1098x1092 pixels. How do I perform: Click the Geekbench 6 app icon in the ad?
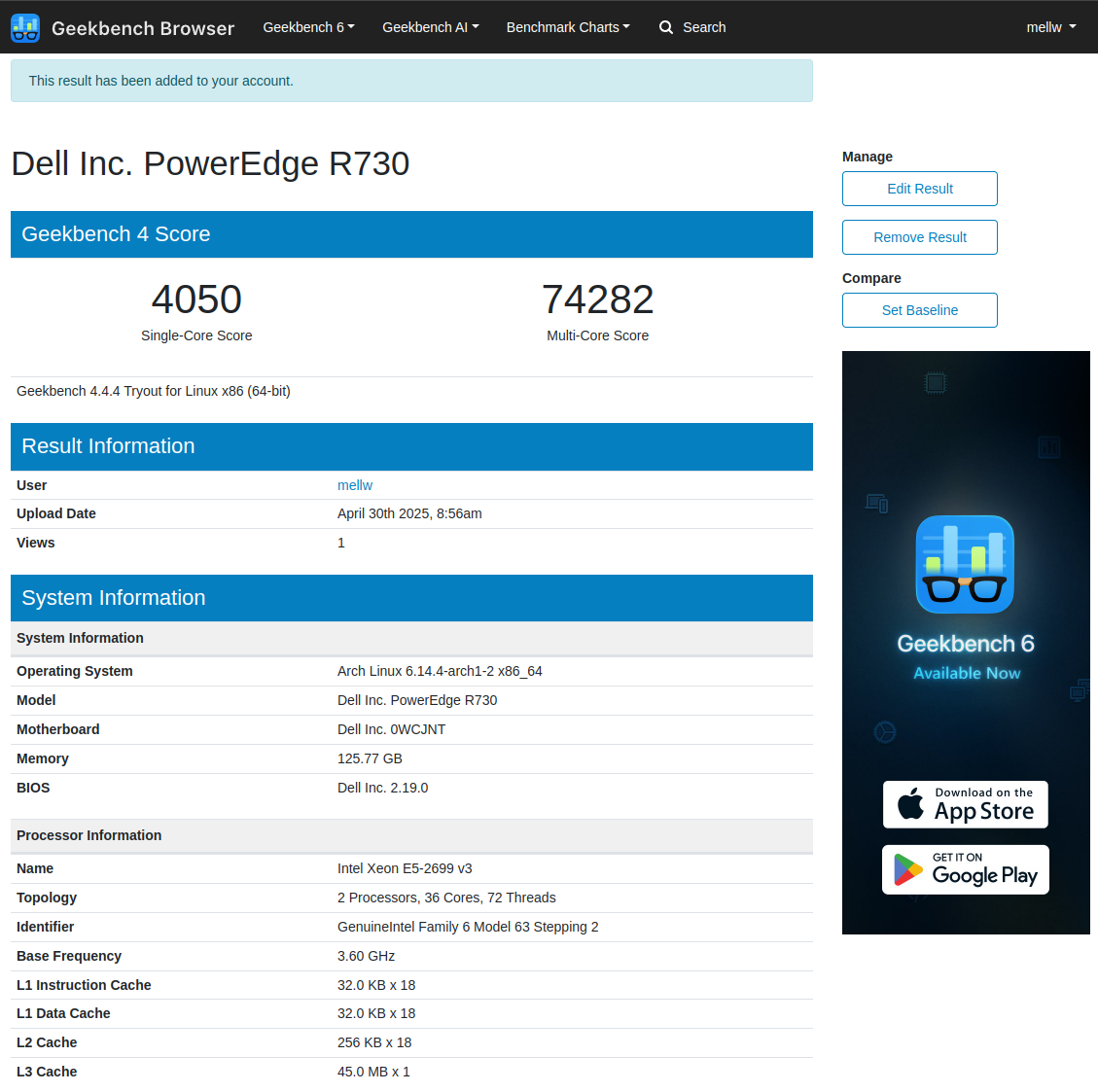pyautogui.click(x=965, y=564)
